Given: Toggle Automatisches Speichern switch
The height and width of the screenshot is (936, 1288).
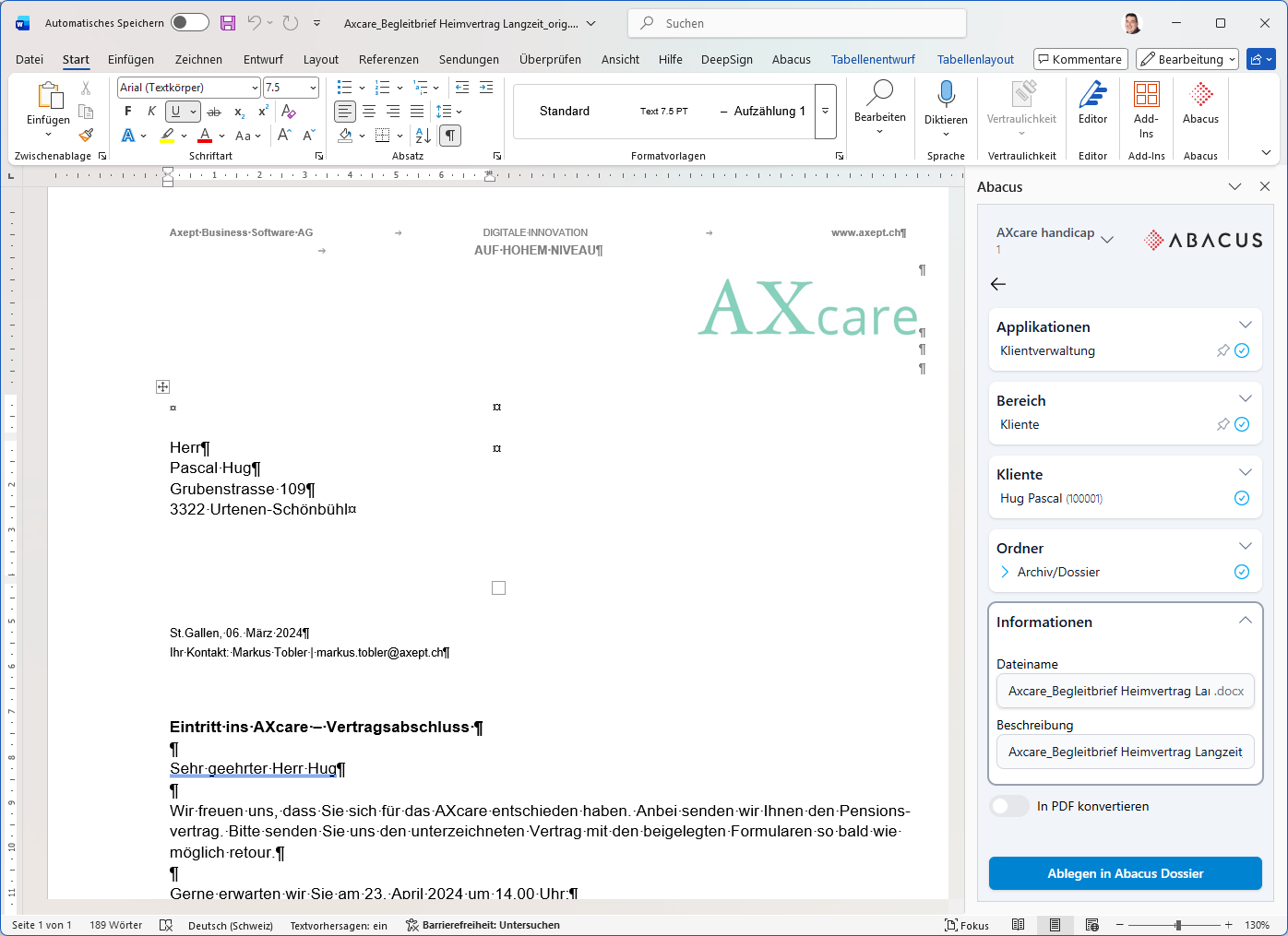Looking at the screenshot, I should (190, 23).
